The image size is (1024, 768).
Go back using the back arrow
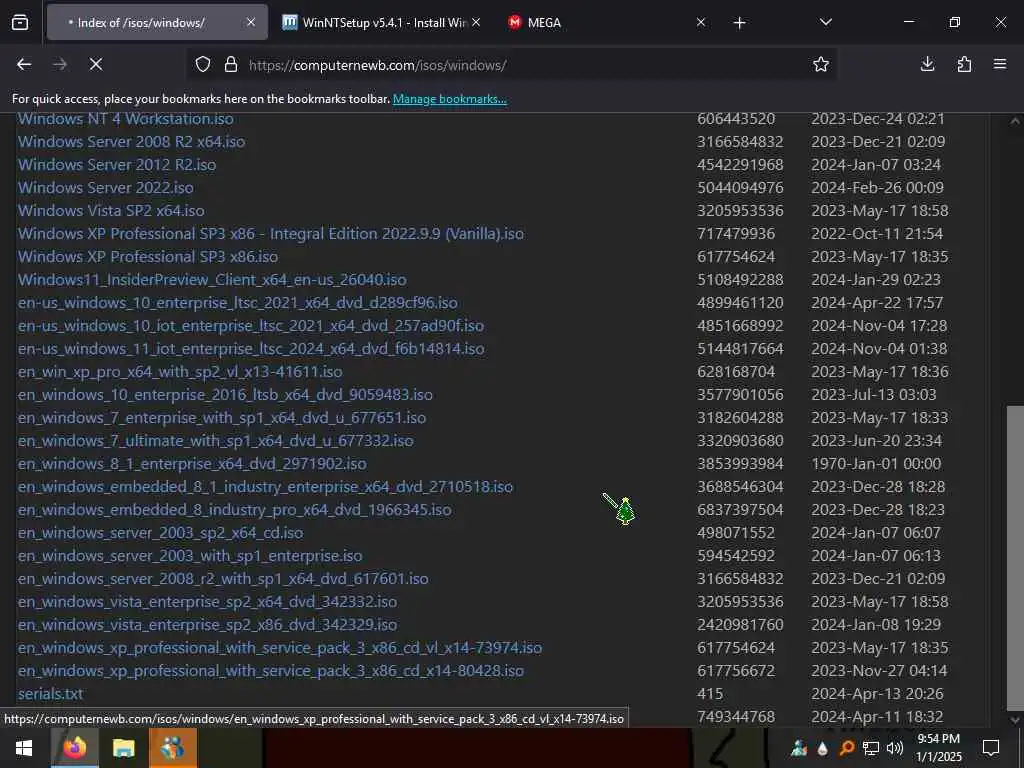(x=24, y=64)
